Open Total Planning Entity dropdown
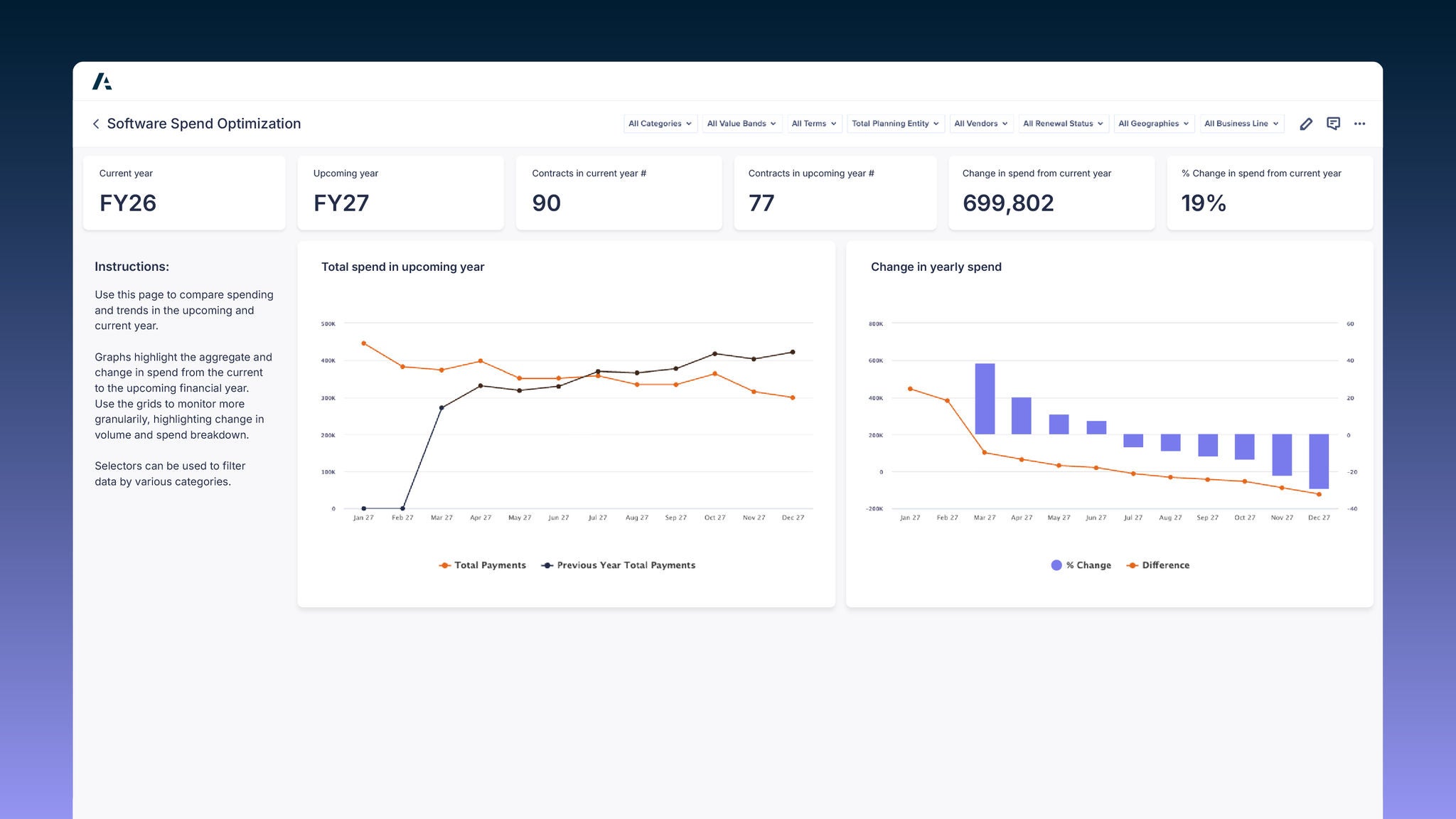Viewport: 1456px width, 819px height. tap(895, 124)
